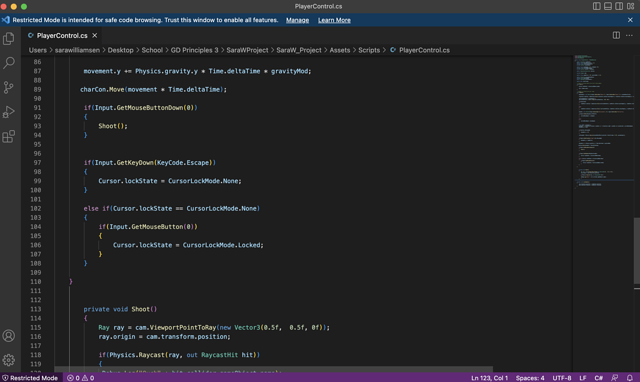Open notifications bell in status bar
This screenshot has width=640, height=382.
click(x=630, y=378)
